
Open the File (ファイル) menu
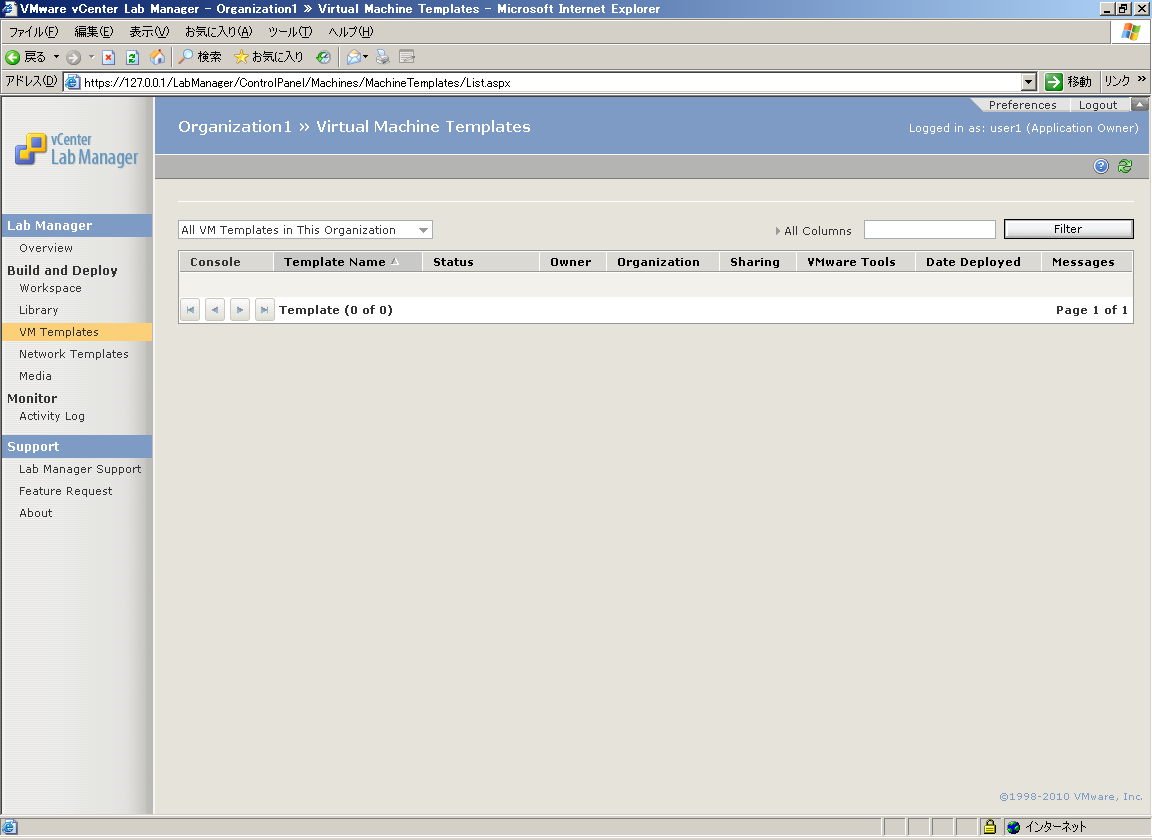[x=33, y=32]
